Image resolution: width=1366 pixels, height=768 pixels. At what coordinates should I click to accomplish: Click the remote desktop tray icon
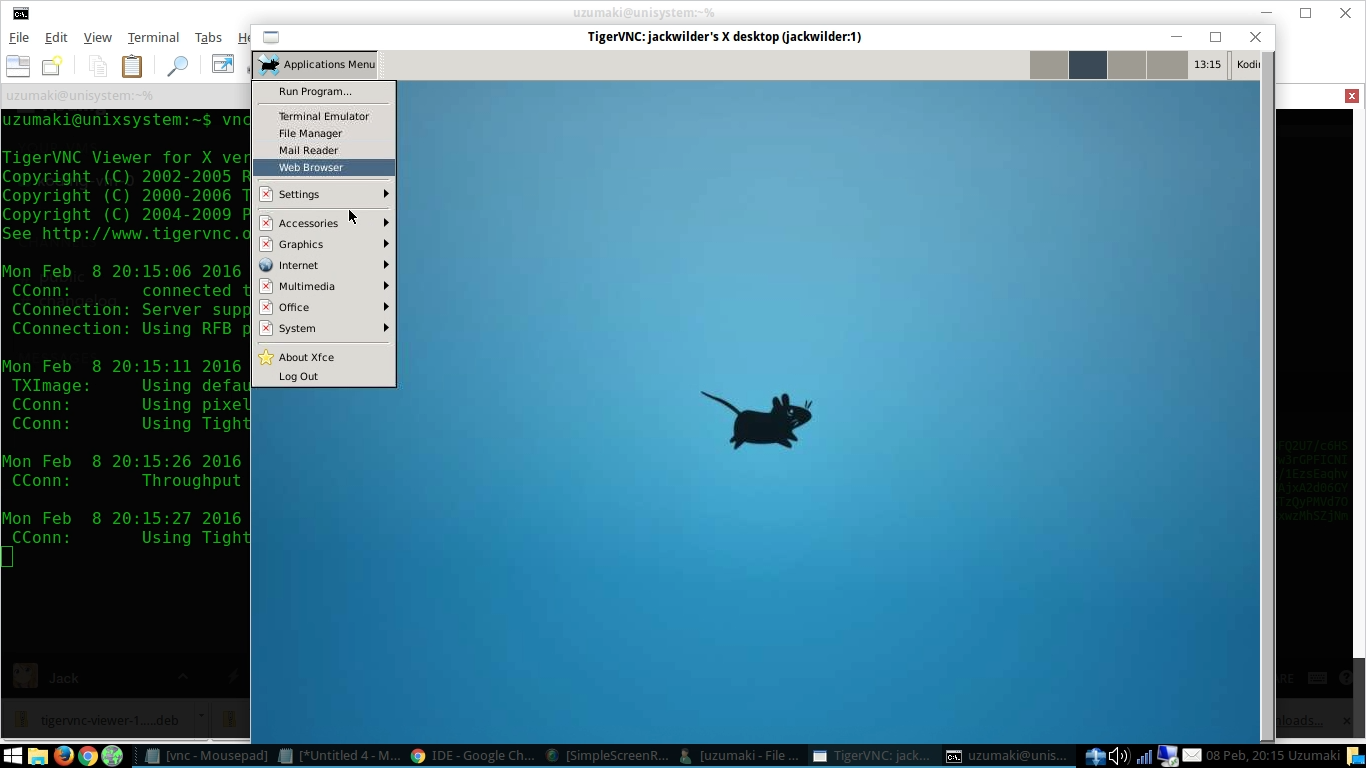1166,756
